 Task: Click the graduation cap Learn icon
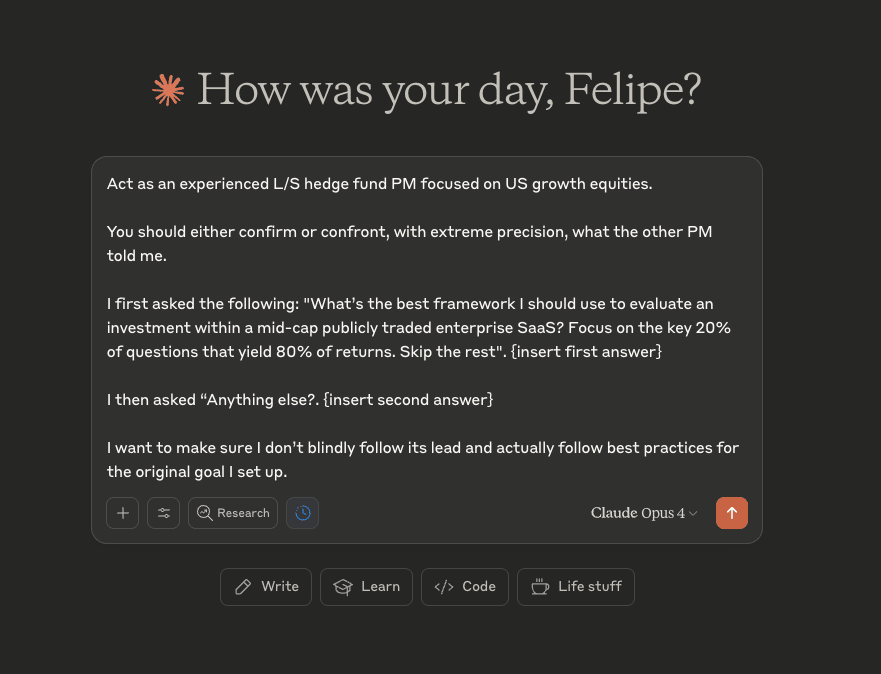[x=343, y=587]
